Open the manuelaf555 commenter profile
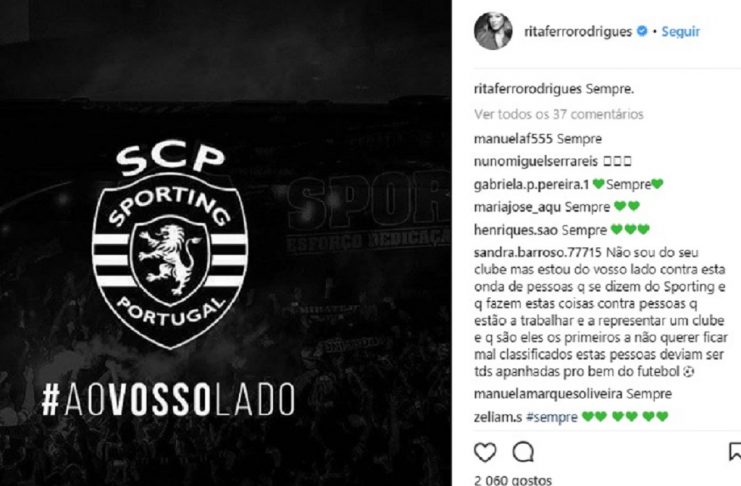741x486 pixels. click(513, 139)
